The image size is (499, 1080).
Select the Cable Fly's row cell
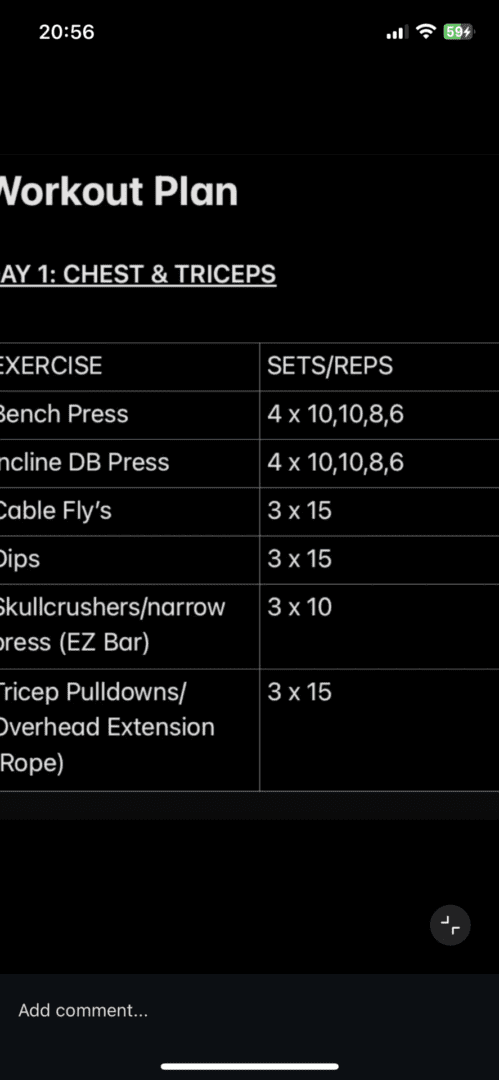(130, 511)
